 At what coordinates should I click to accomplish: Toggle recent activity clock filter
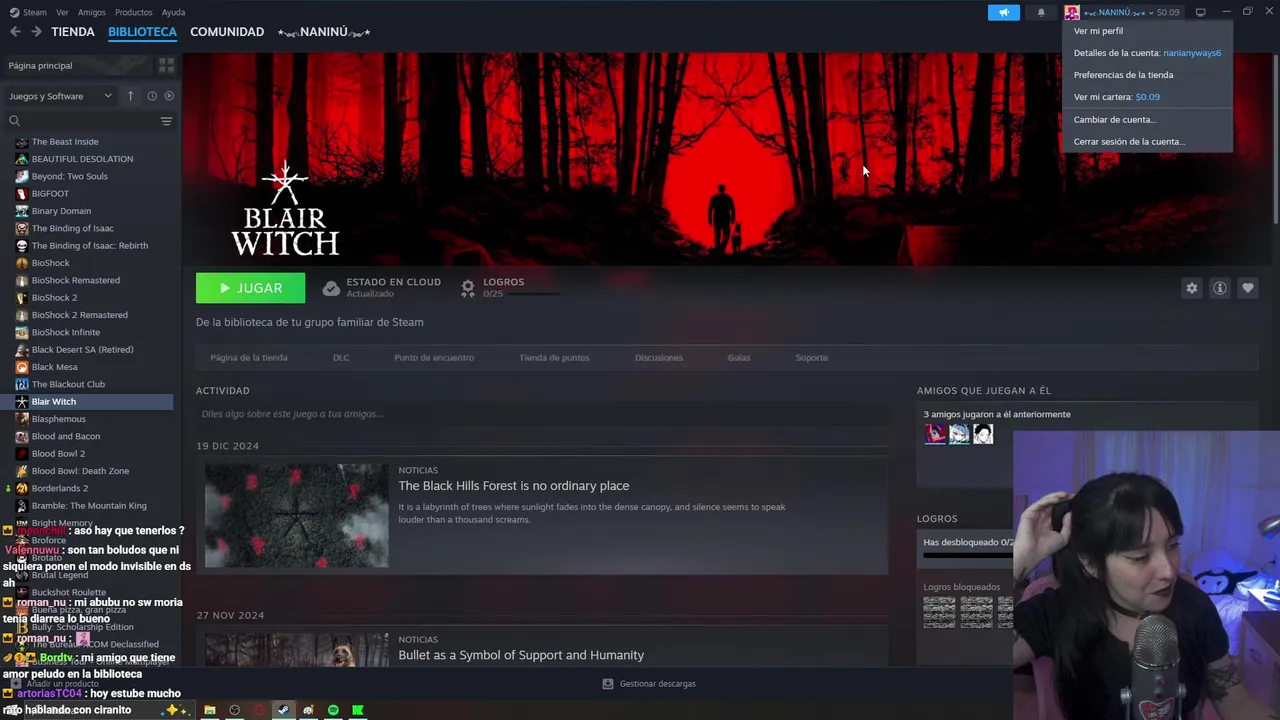click(x=152, y=96)
